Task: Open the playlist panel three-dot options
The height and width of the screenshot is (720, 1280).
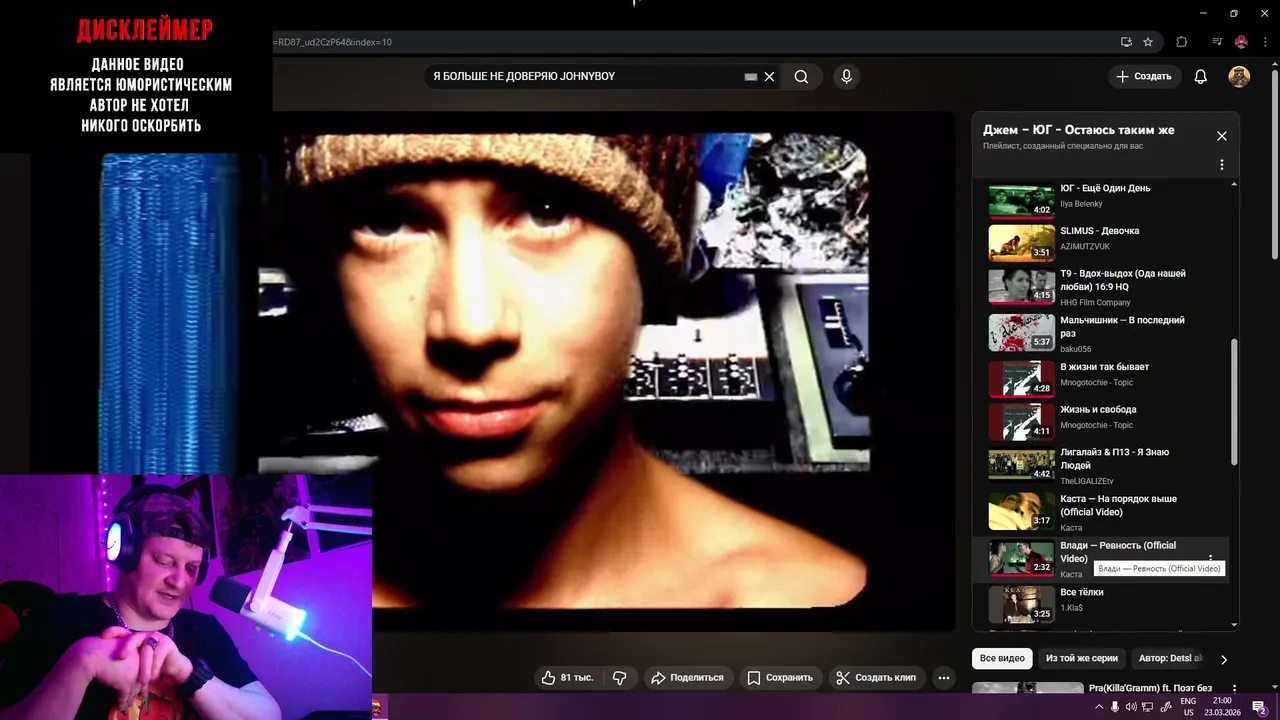Action: [x=1221, y=165]
